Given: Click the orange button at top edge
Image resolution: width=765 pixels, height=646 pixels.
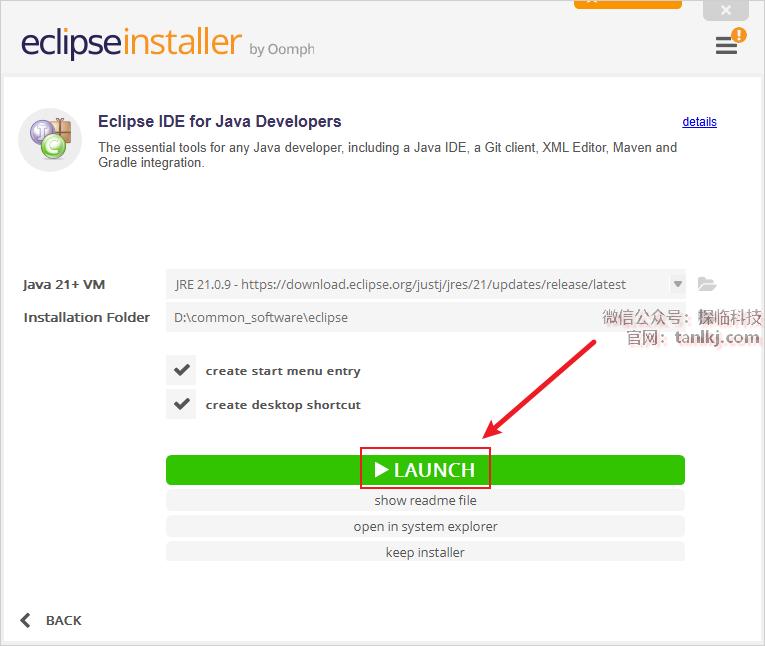Looking at the screenshot, I should 627,4.
